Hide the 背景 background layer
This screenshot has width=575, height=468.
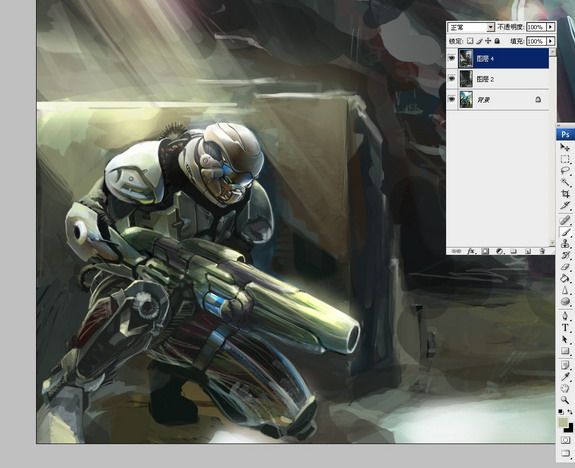452,99
